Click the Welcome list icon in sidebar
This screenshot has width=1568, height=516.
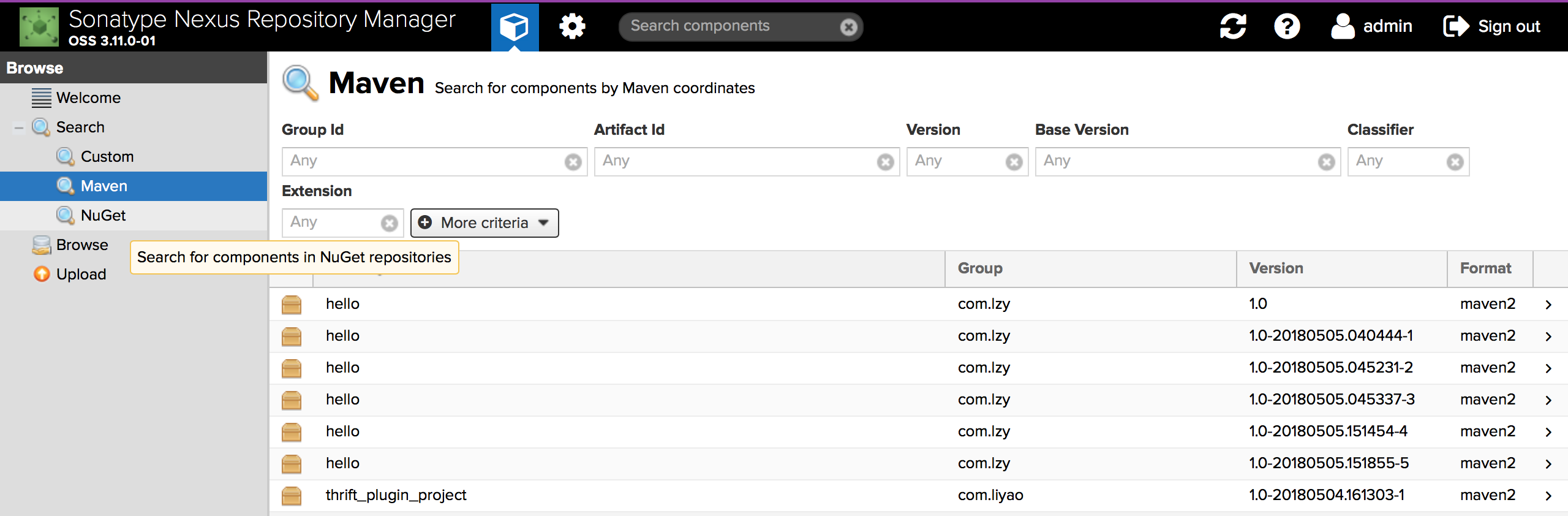tap(42, 98)
